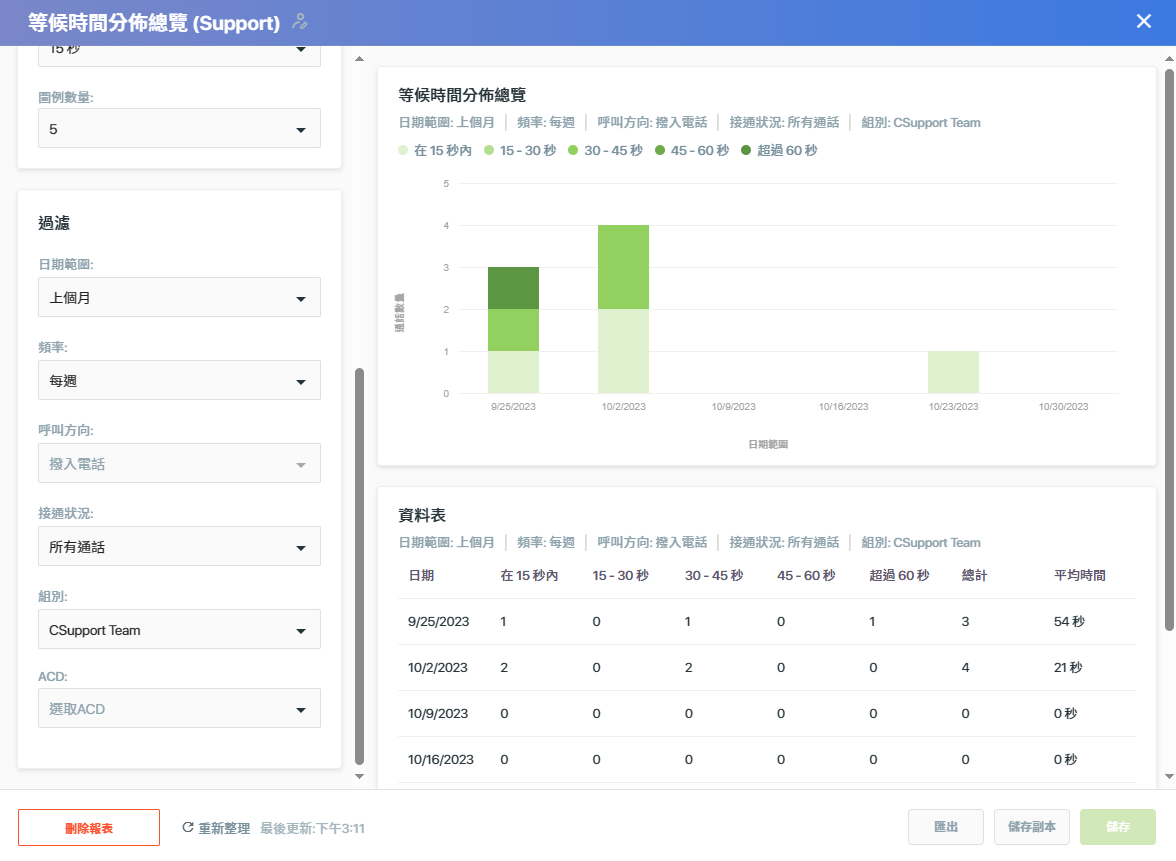Click the 30 - 45 秒 column header in table
The height and width of the screenshot is (861, 1176).
tap(714, 575)
